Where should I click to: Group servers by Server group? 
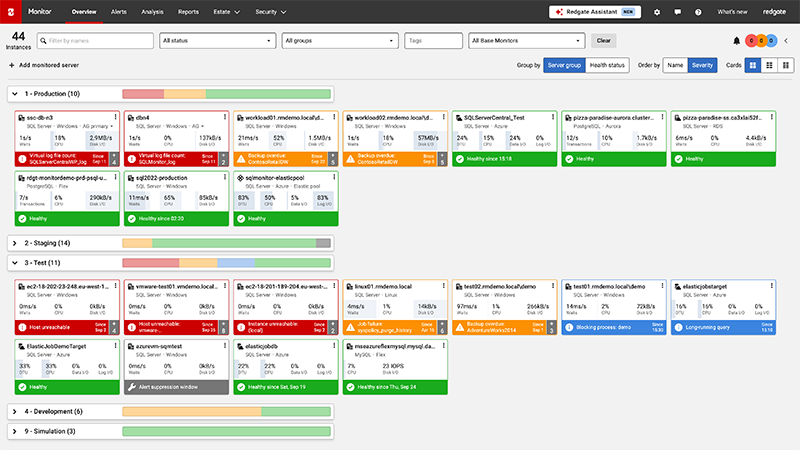pos(564,65)
